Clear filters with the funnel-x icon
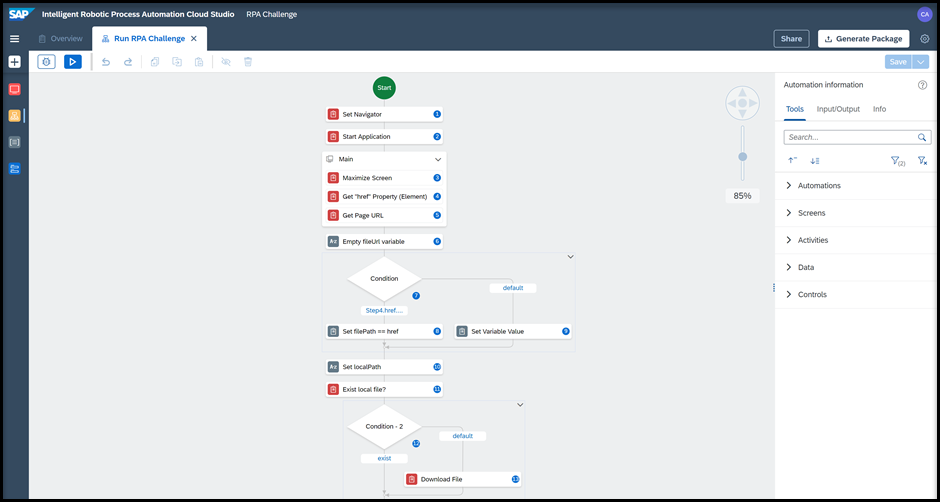940x502 pixels. (923, 161)
